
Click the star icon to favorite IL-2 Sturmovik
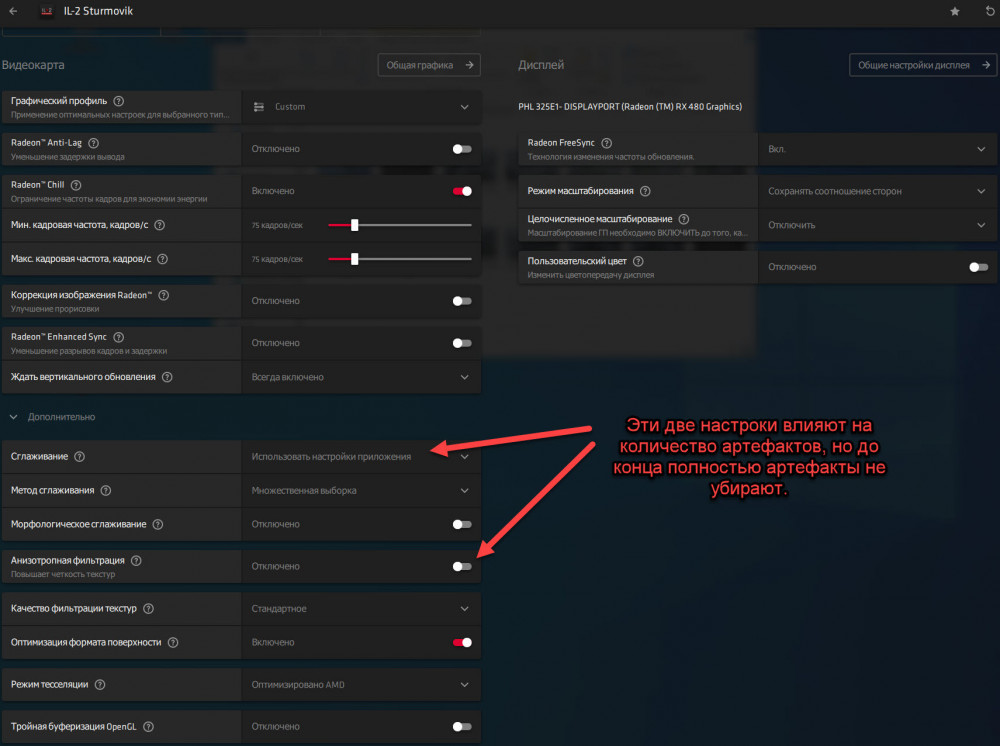pos(954,11)
